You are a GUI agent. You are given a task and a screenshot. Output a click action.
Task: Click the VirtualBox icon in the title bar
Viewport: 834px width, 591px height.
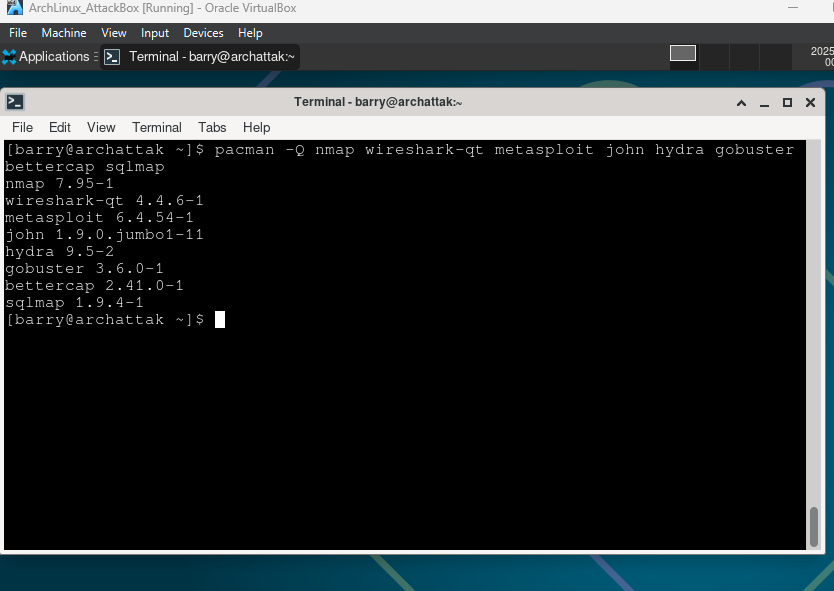pos(14,7)
